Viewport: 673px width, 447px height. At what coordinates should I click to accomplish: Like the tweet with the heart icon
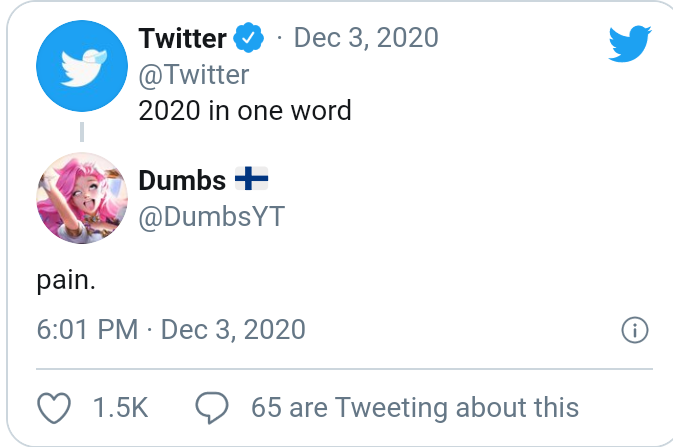tap(54, 408)
